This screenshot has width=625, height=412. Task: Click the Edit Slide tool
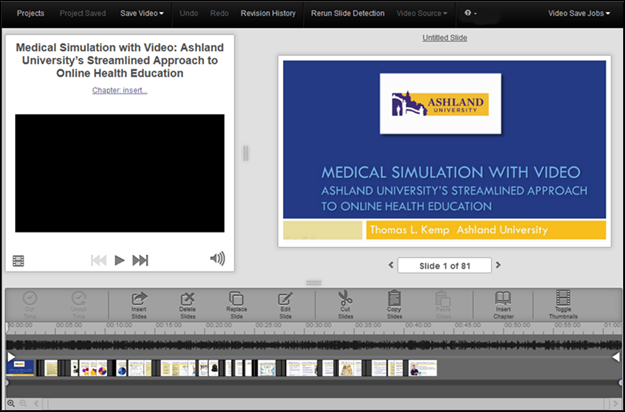coord(285,305)
